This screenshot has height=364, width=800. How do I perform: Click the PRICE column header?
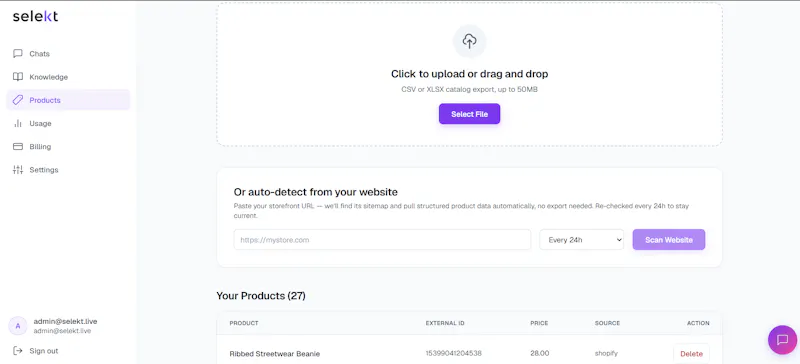(x=539, y=323)
